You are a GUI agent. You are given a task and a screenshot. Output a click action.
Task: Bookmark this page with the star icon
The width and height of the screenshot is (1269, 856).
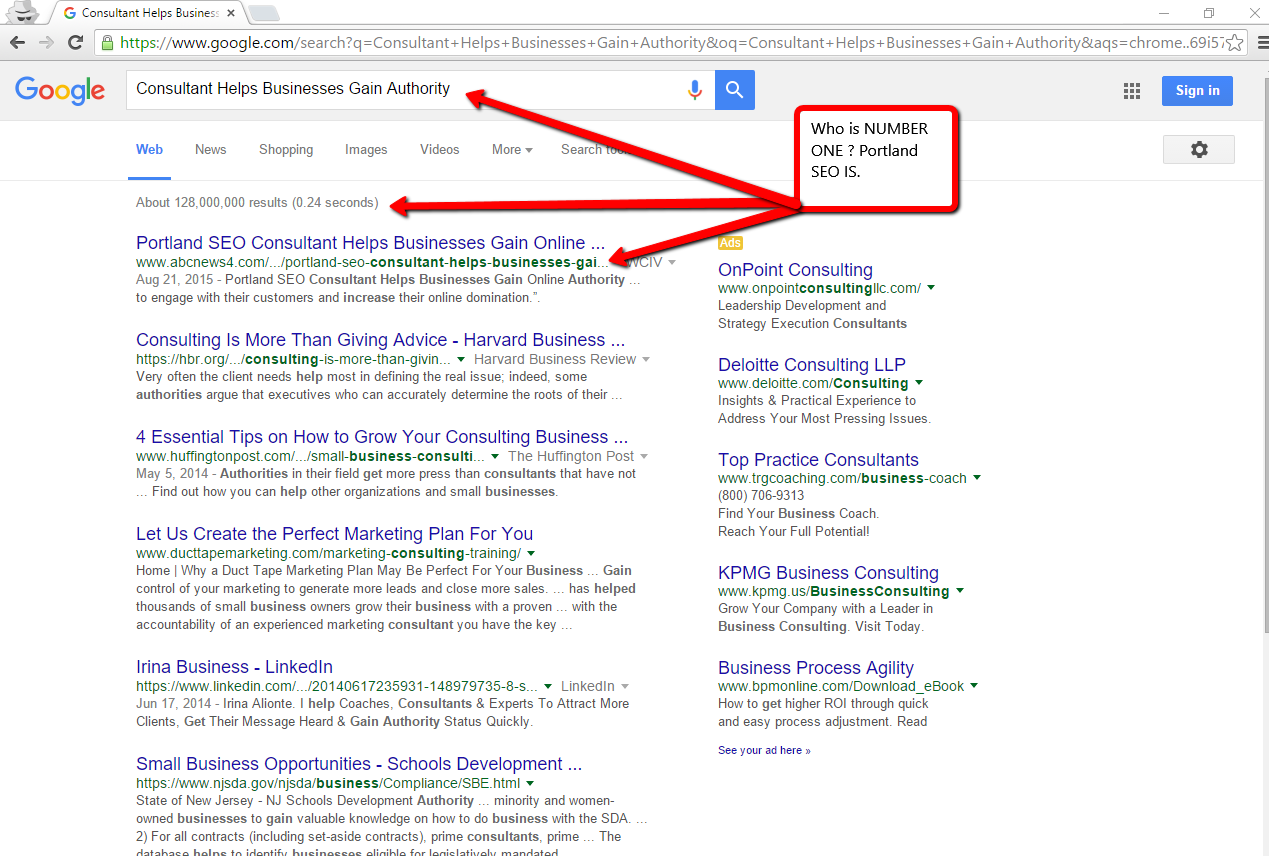coord(1235,43)
